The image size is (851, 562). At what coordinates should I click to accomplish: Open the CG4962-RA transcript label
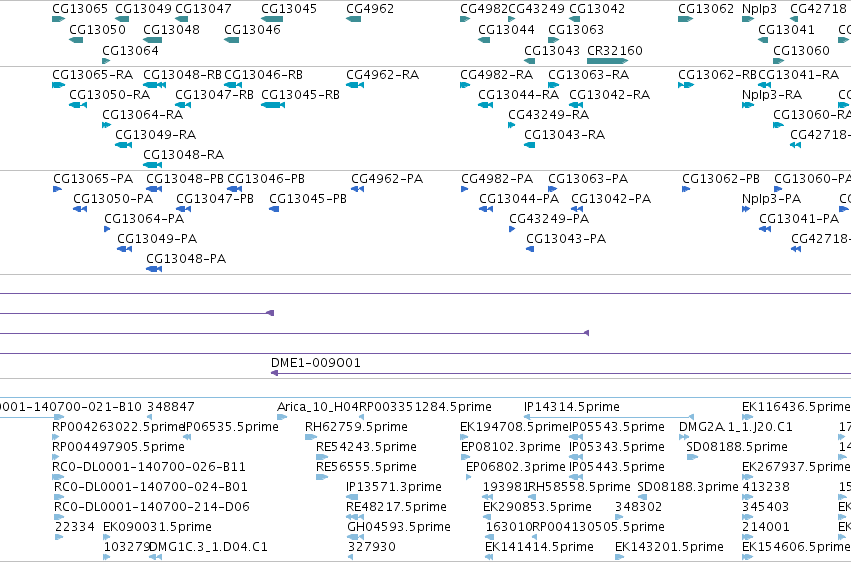[382, 74]
